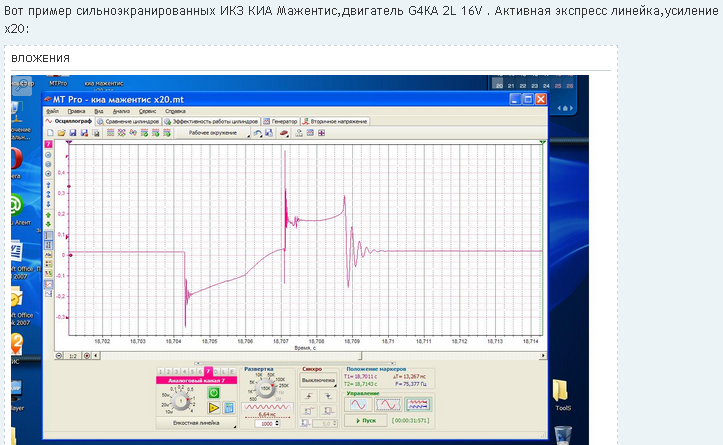Click the T1= 18,7011 c marker value
The image size is (723, 445).
360,377
